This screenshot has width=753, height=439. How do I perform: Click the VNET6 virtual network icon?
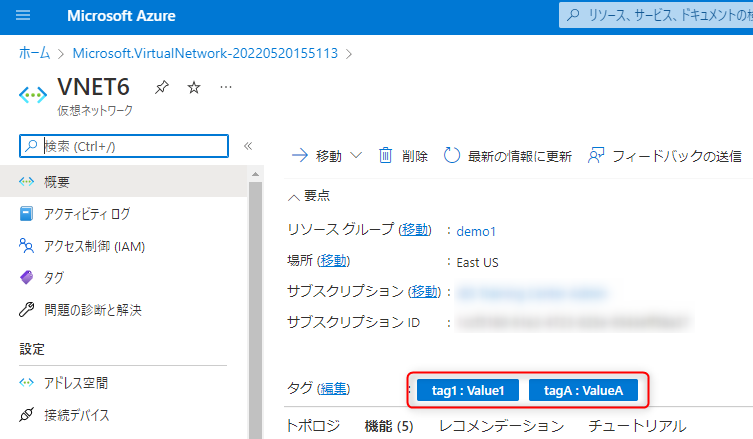tap(33, 95)
